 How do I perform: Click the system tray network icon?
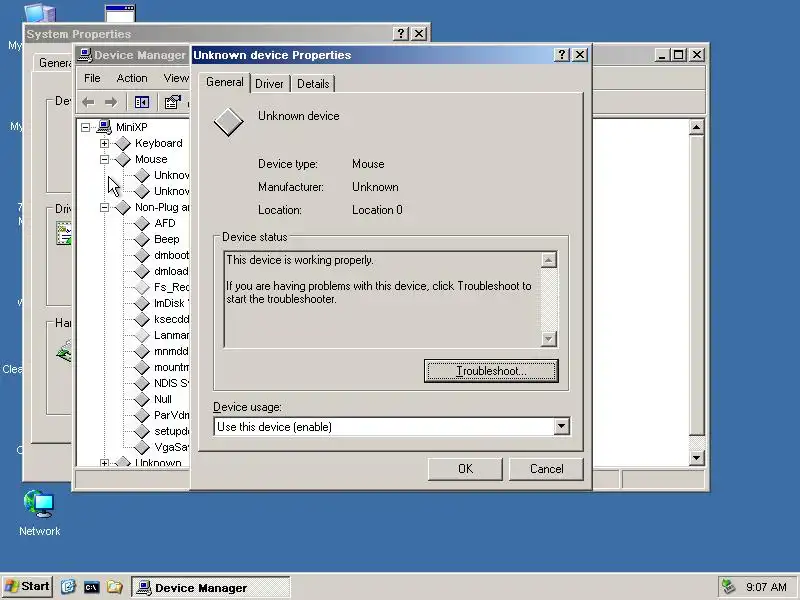(x=729, y=587)
